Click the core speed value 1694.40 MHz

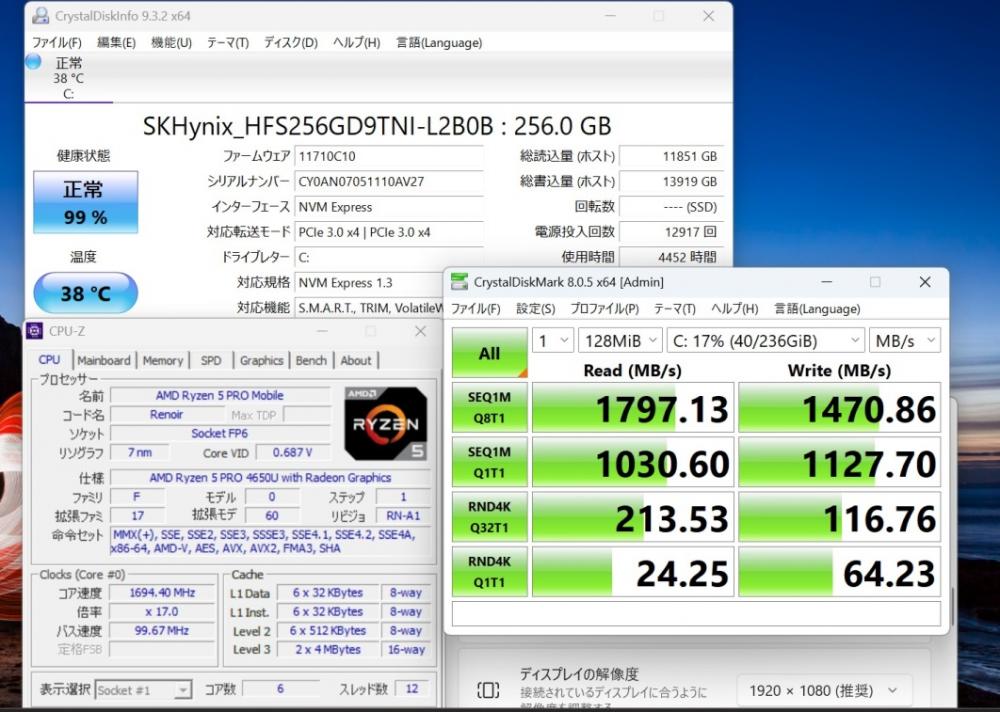click(162, 593)
